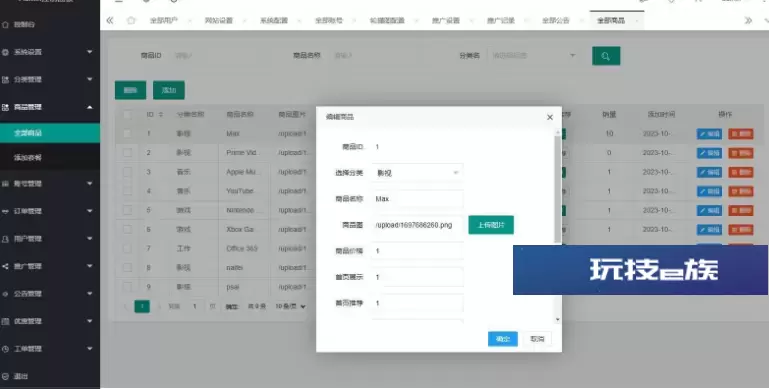
Task: Expand the 分类管理 sidebar menu
Action: coord(50,79)
